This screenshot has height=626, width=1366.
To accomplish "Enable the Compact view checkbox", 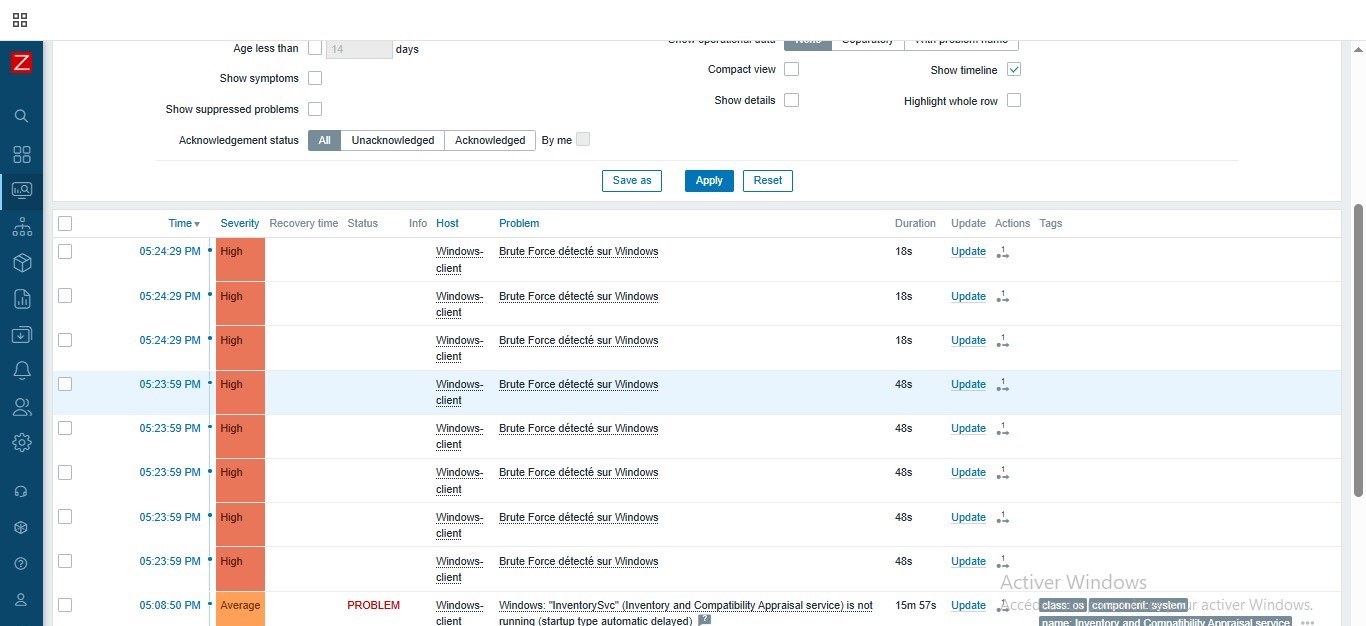I will click(x=791, y=69).
